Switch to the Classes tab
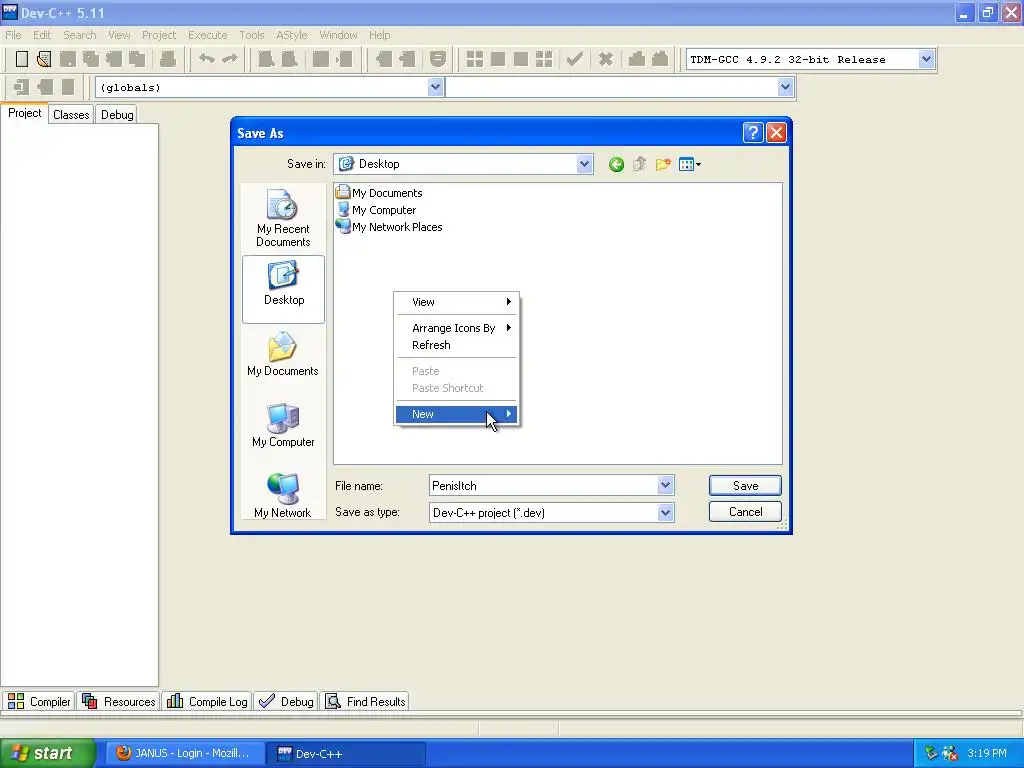This screenshot has width=1024, height=768. point(71,115)
